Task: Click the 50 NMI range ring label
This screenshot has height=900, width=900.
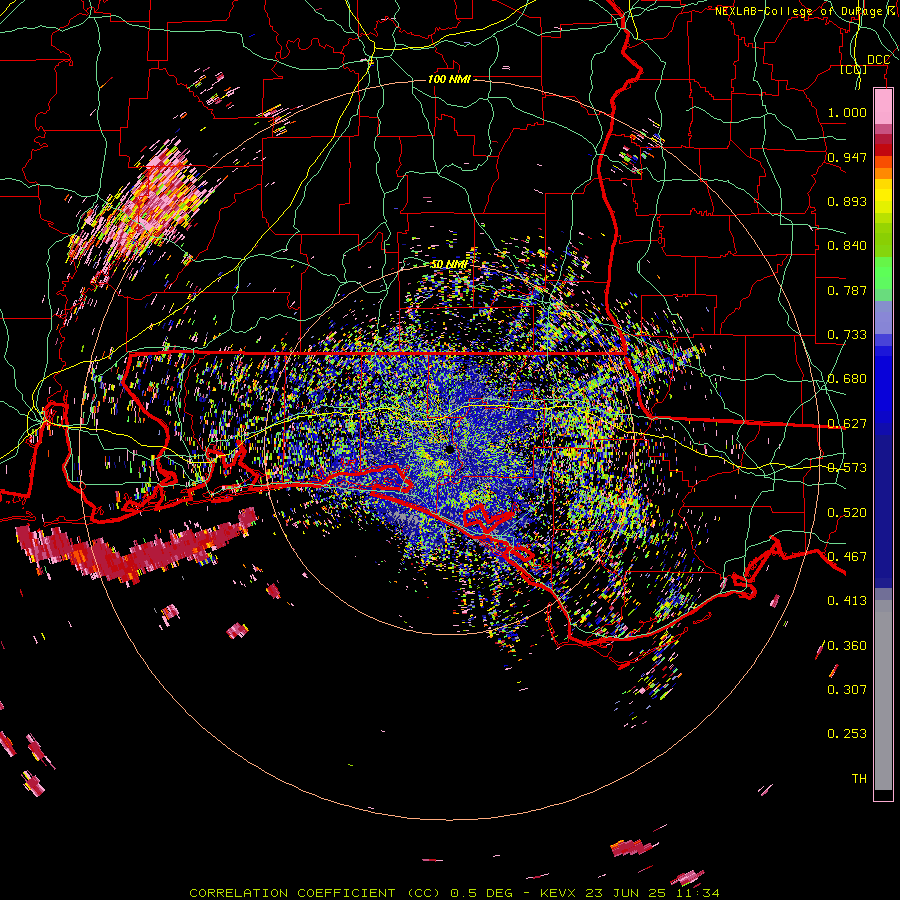Action: coord(449,265)
